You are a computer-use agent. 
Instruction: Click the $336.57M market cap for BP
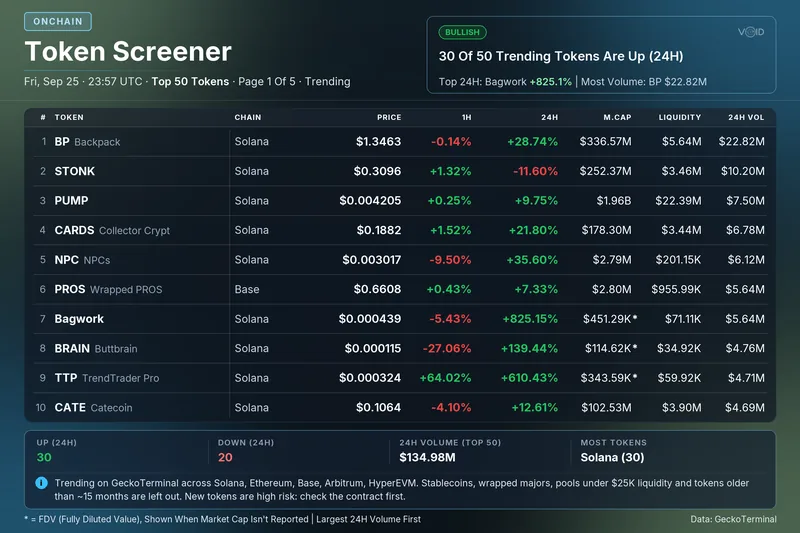click(605, 142)
